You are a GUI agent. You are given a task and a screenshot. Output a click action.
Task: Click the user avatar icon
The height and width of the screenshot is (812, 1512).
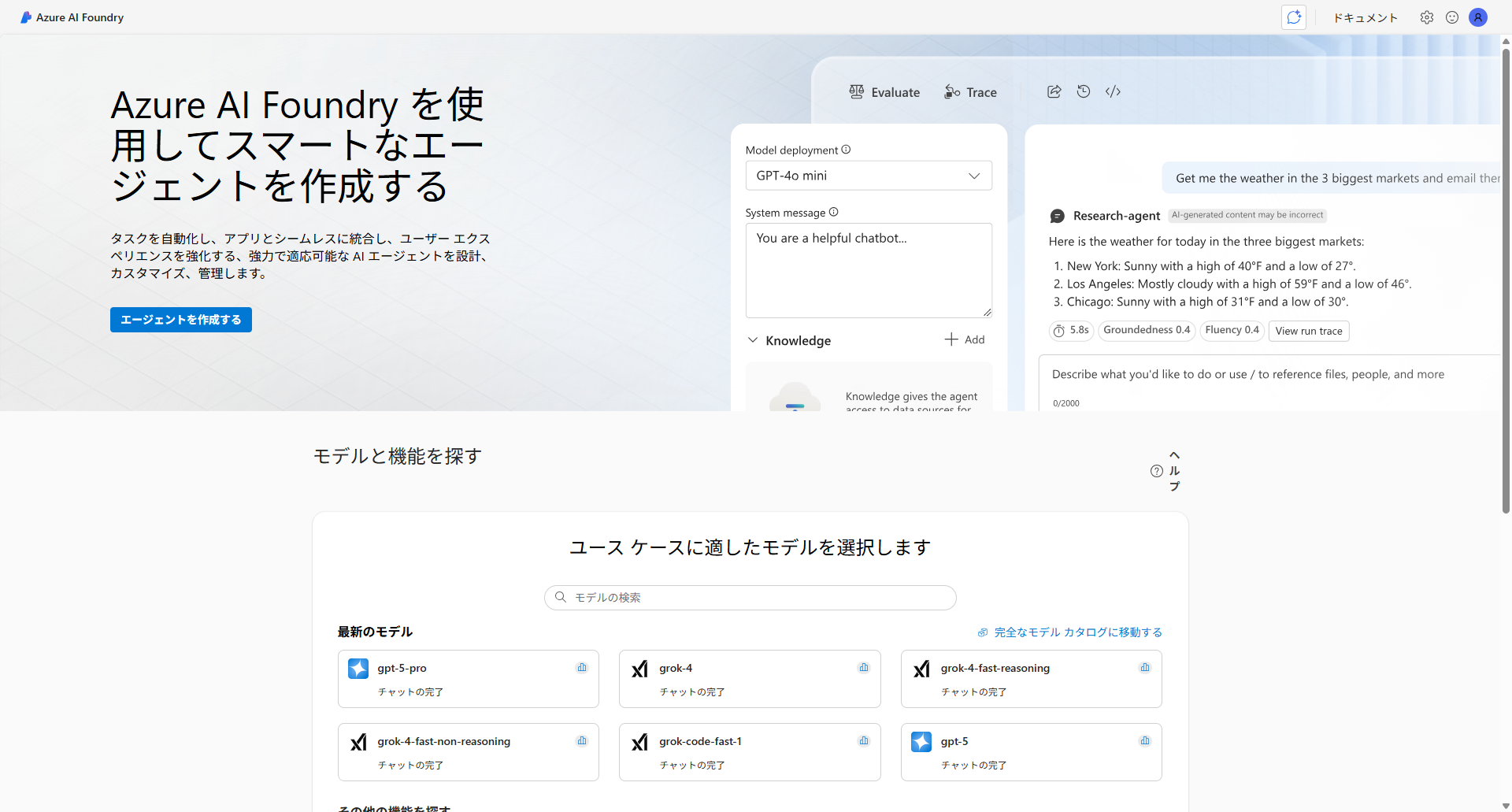click(x=1478, y=17)
